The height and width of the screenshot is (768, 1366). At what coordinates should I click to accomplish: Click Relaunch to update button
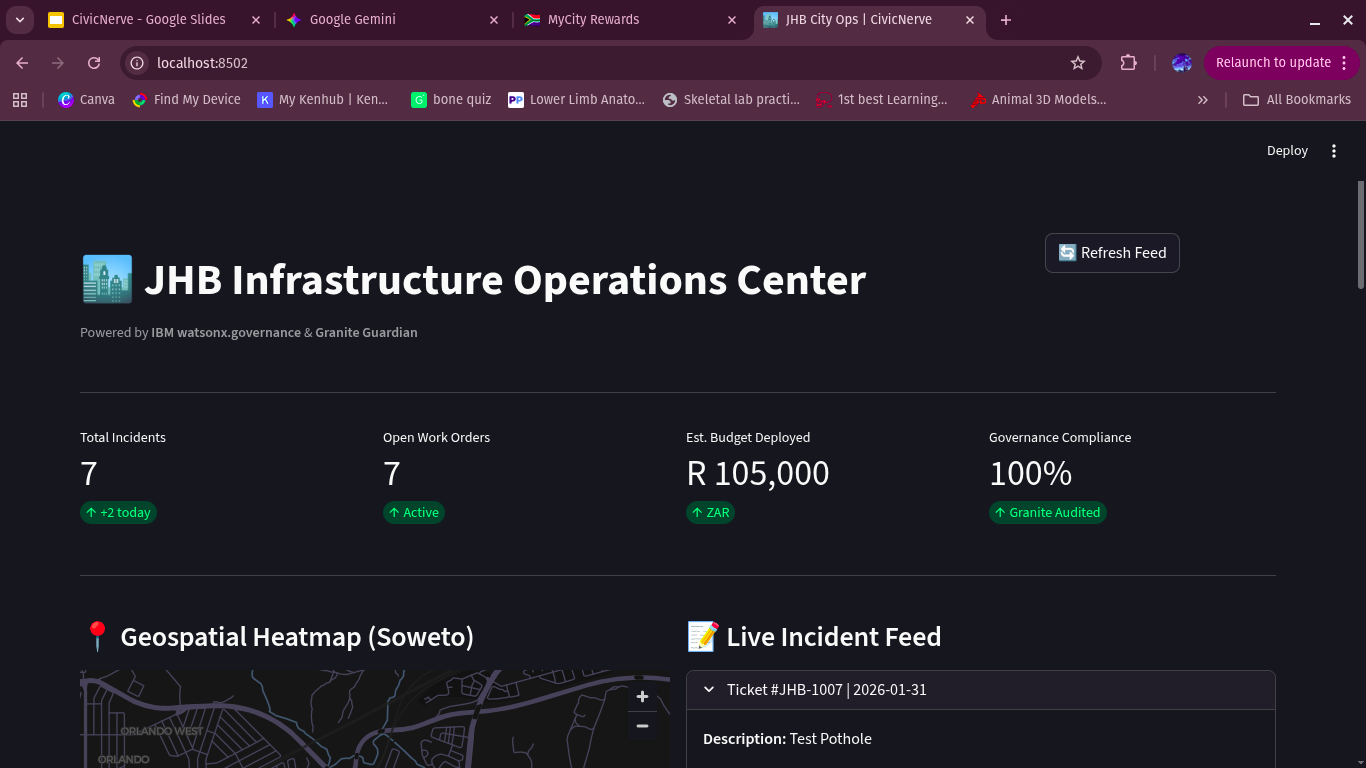1272,63
